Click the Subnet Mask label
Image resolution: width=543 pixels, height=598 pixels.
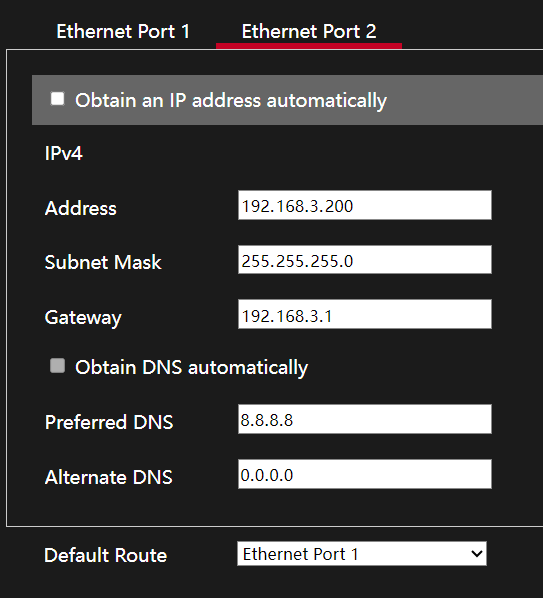(103, 262)
